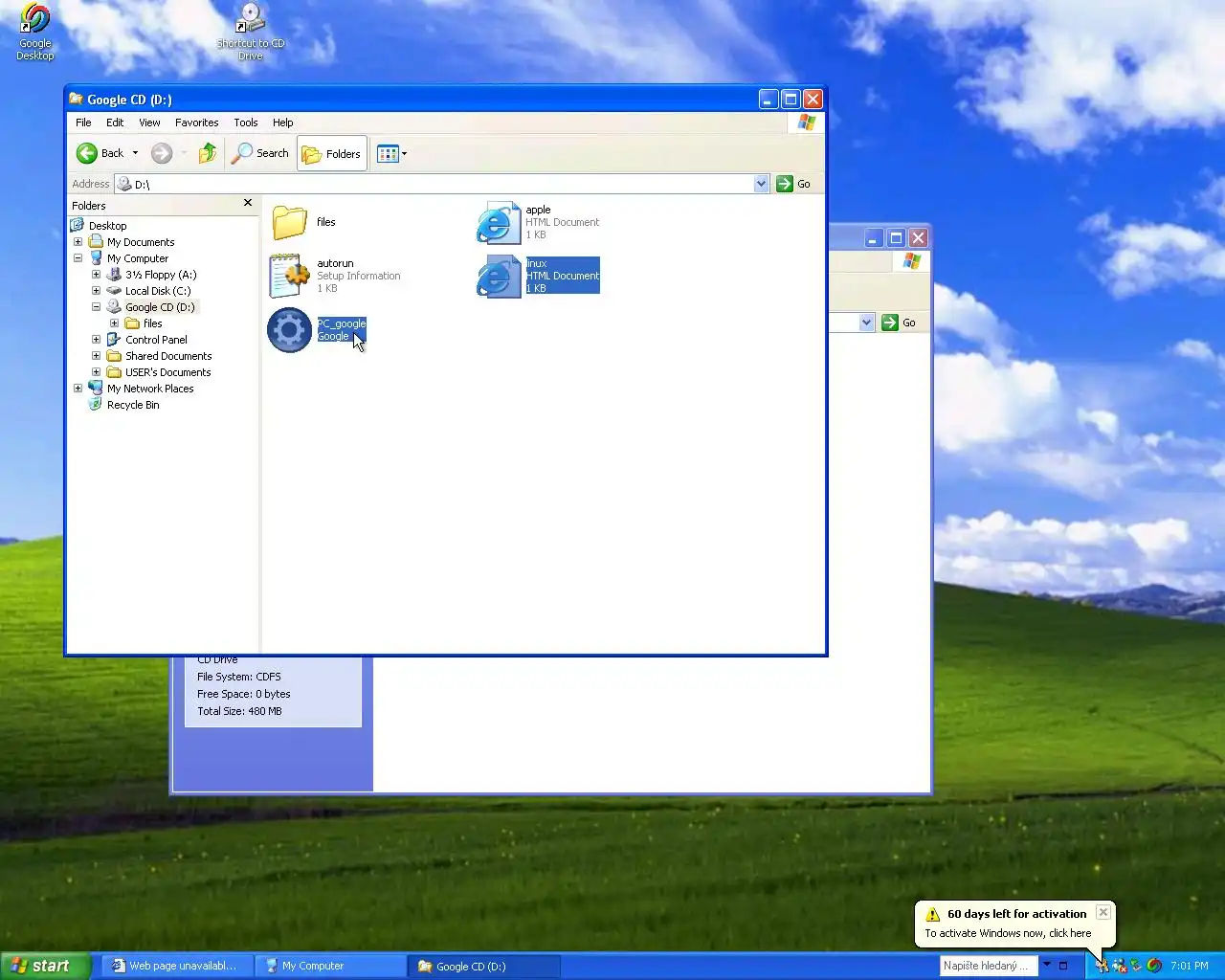The image size is (1225, 980).
Task: Click the Windows flag logo in toolbar
Action: click(807, 122)
